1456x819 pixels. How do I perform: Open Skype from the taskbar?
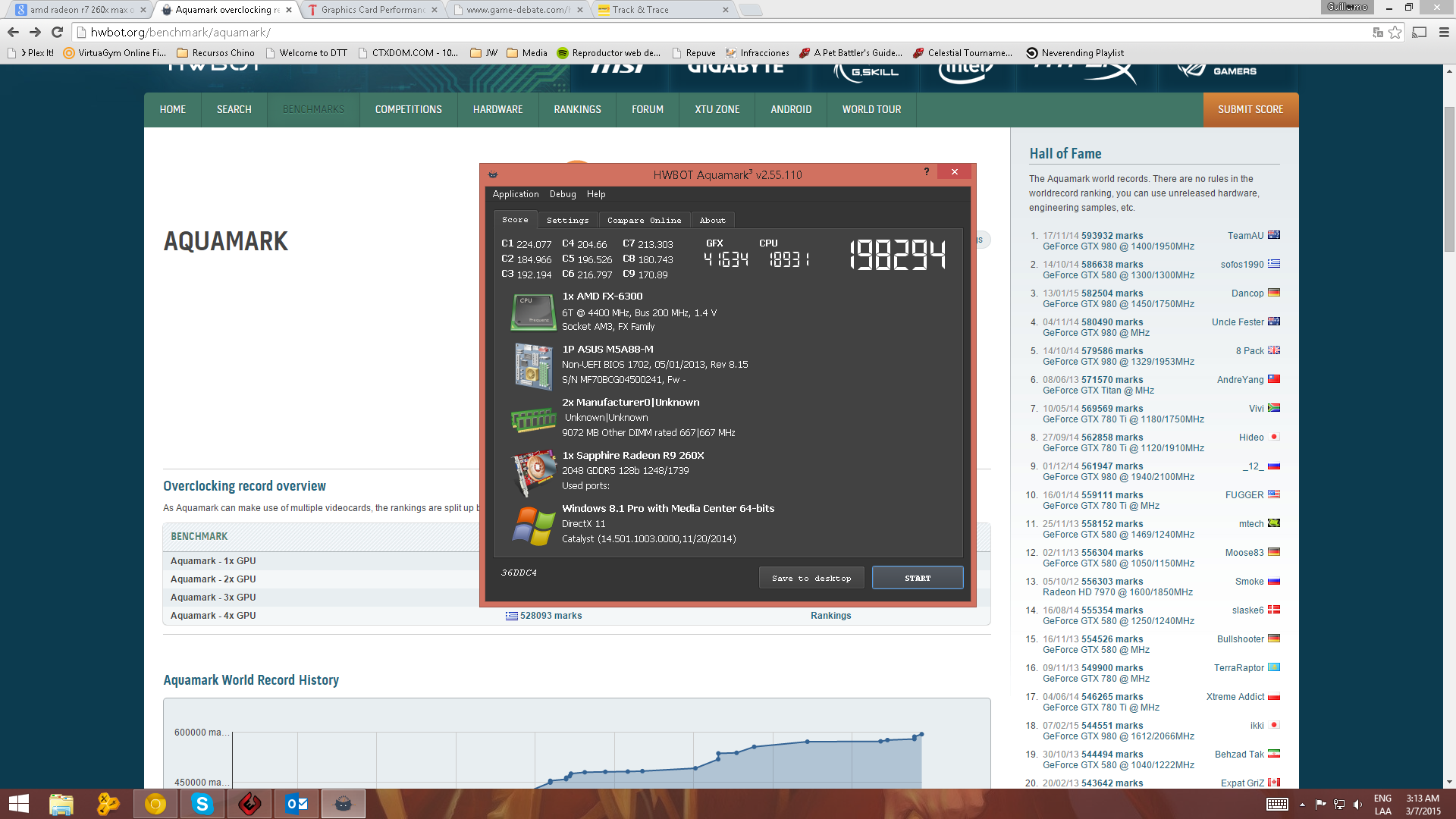(202, 804)
